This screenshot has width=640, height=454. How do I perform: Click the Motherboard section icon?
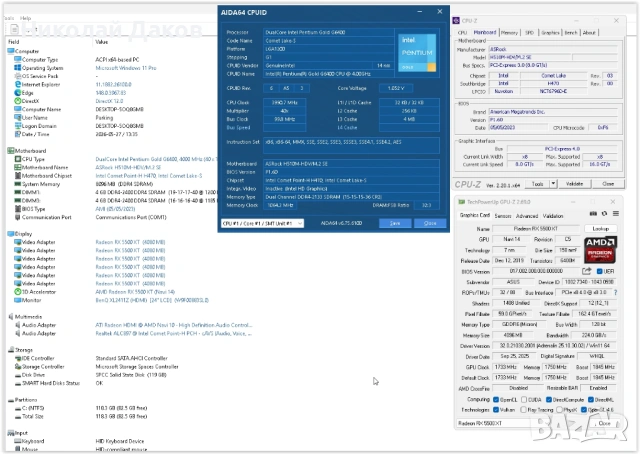[11, 151]
